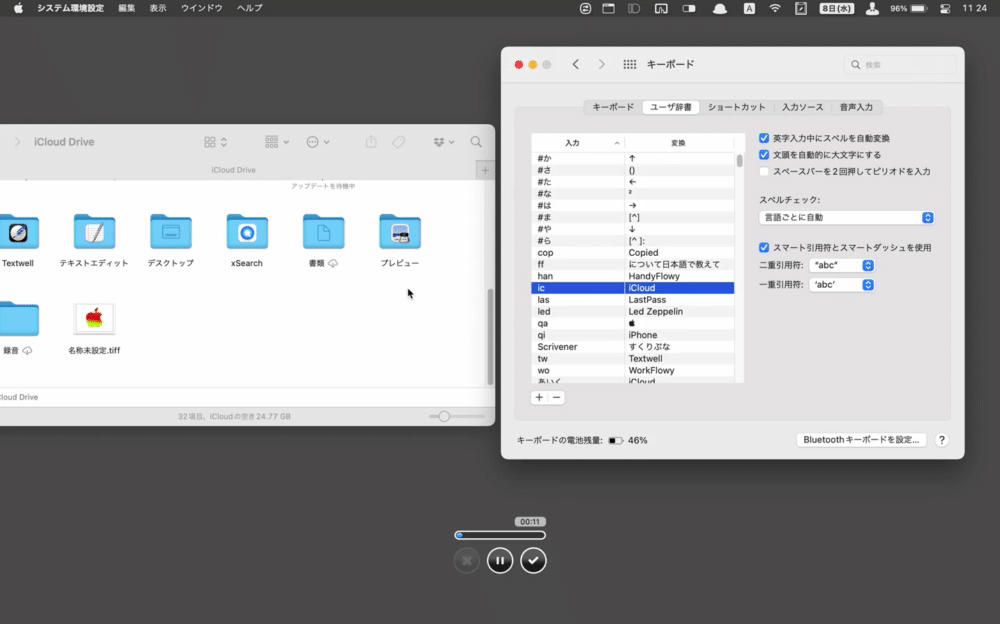This screenshot has width=1000, height=624.
Task: Open the スペルチェック language dropdown
Action: 847,218
